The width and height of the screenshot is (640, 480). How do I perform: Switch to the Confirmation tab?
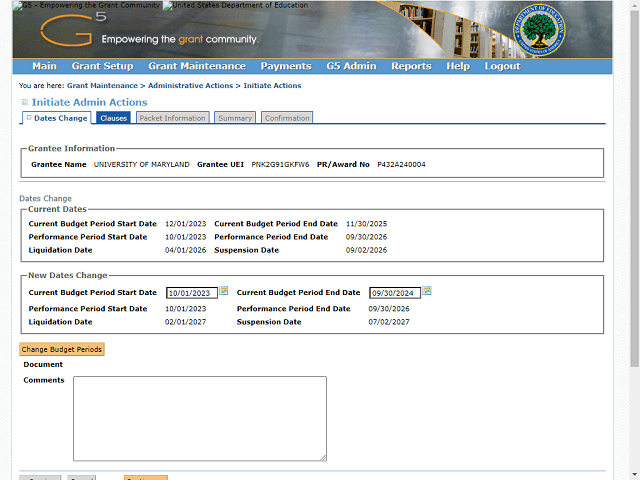click(287, 118)
